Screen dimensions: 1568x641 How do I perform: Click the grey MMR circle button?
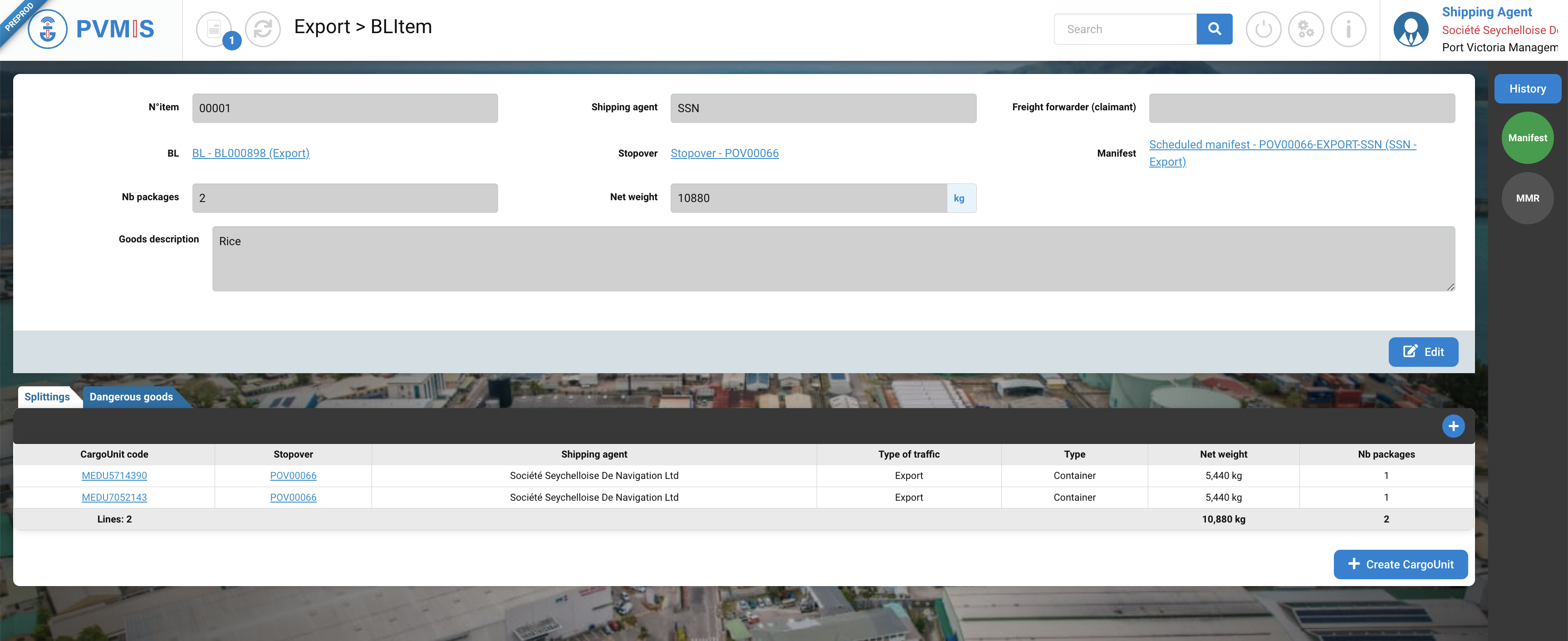(1527, 198)
